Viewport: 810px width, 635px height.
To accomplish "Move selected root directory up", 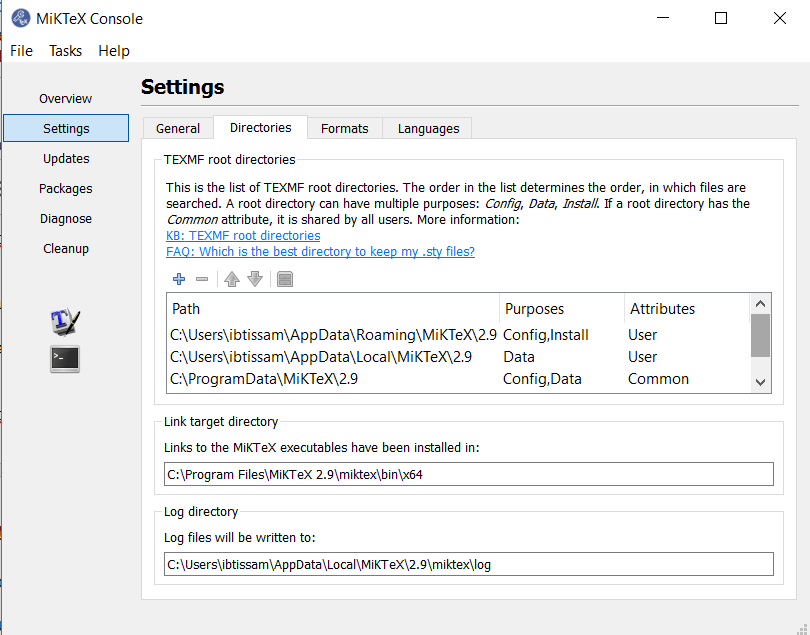I will coord(232,279).
